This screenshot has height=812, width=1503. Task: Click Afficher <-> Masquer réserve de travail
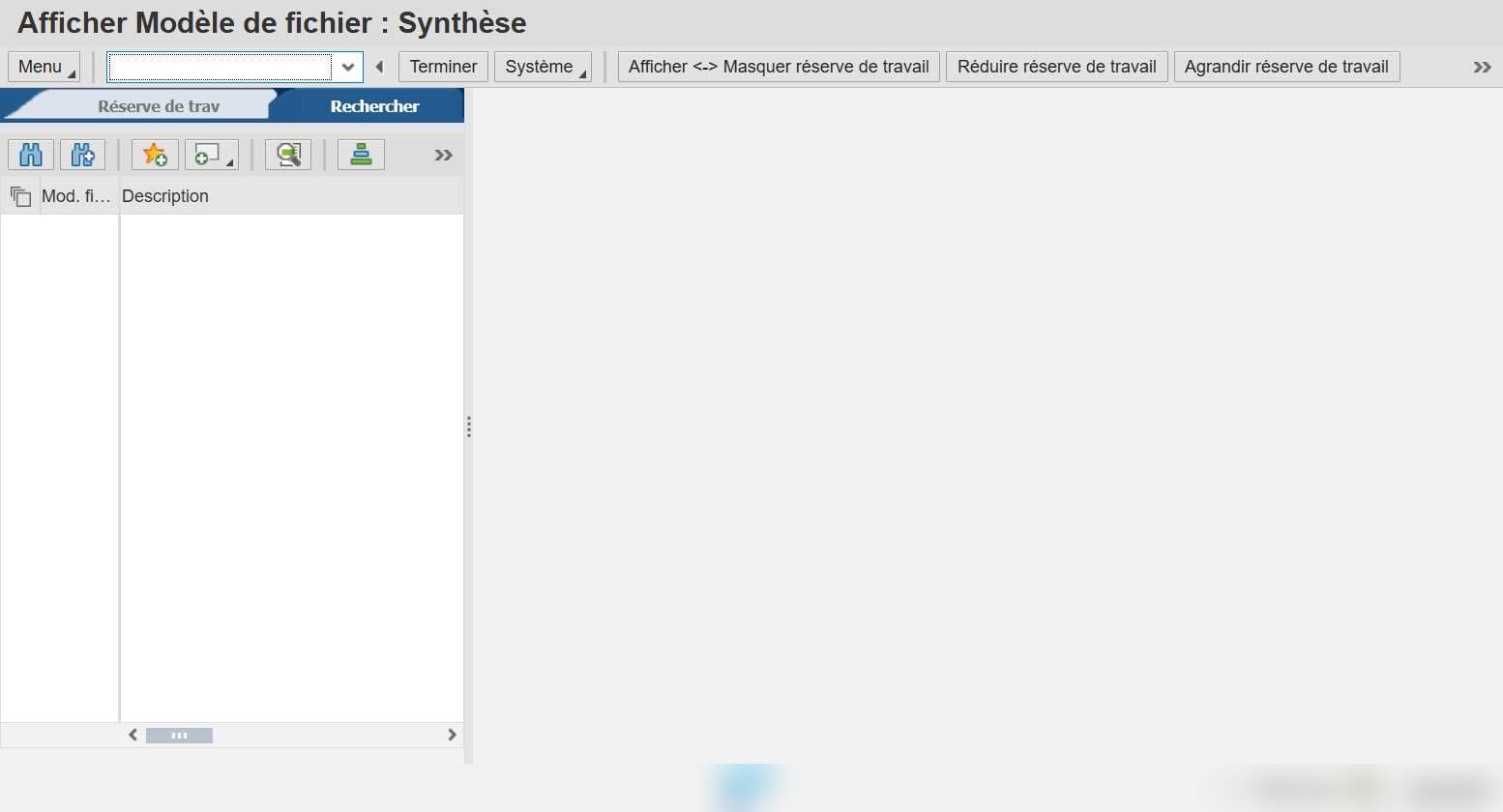779,67
